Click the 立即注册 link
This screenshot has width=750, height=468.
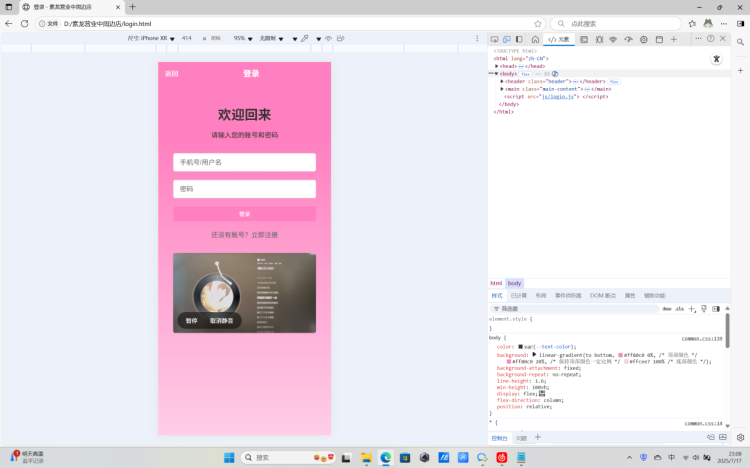tap(265, 235)
